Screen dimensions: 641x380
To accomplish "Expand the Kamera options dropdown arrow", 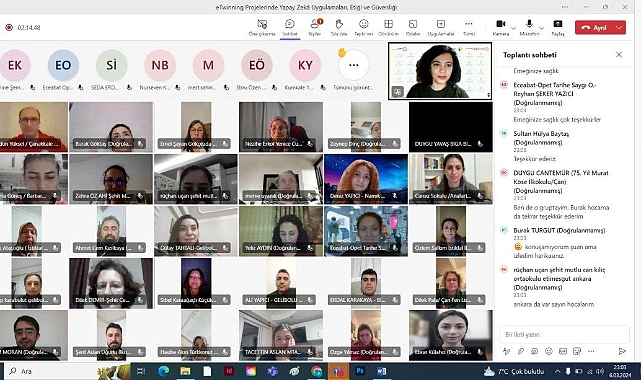I will [513, 28].
